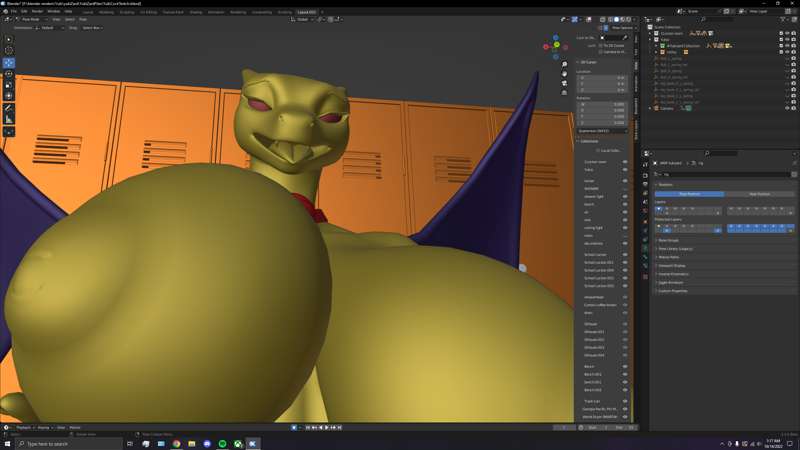Switch to the Animation workspace tab

216,12
